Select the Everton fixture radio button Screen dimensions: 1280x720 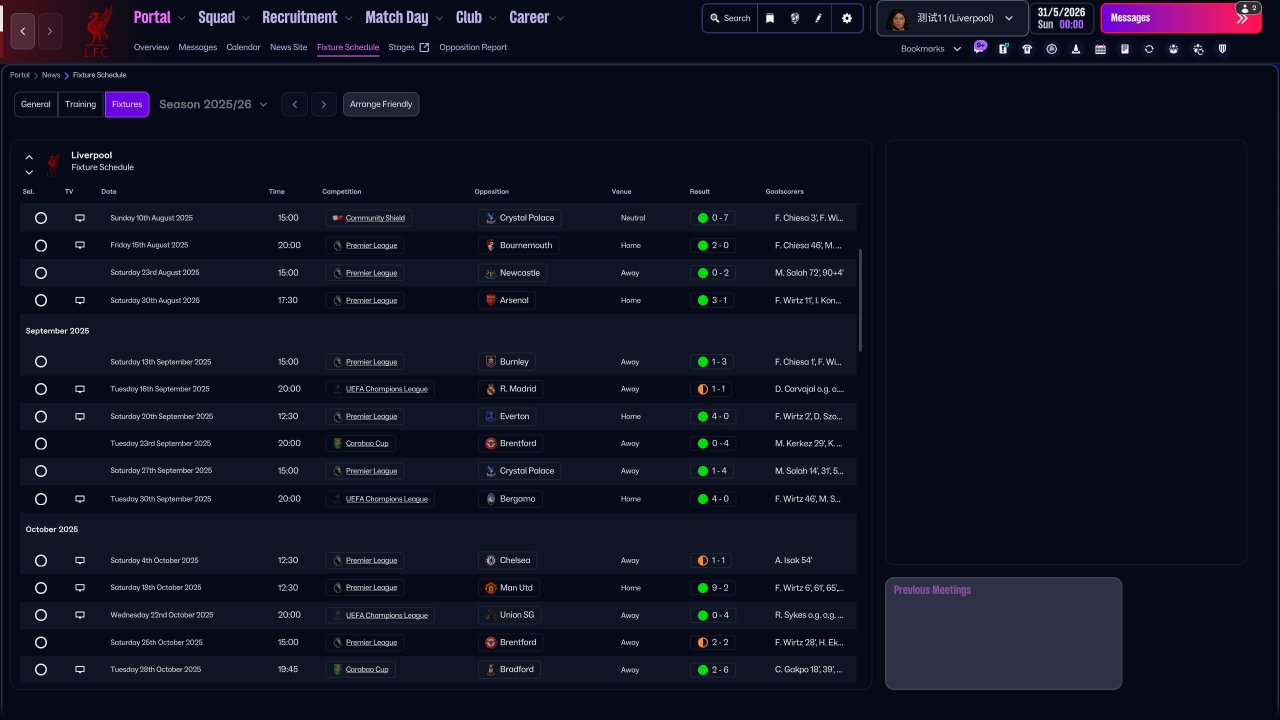[x=41, y=416]
